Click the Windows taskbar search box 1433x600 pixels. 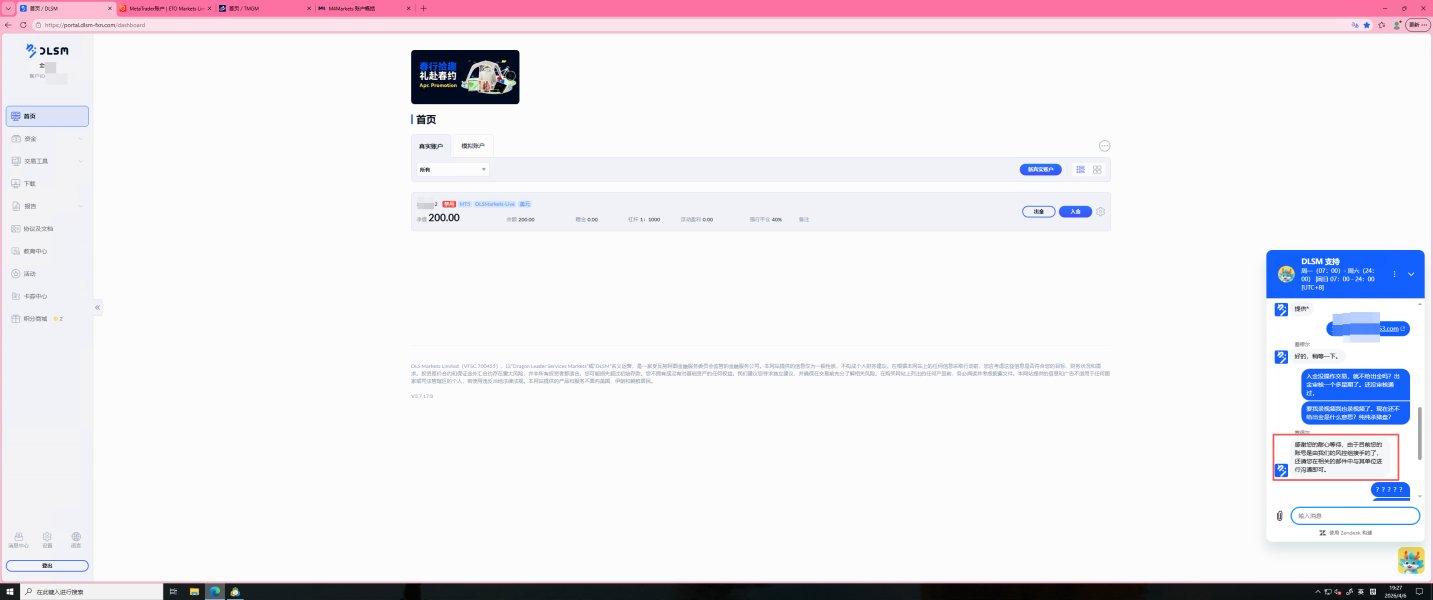pyautogui.click(x=90, y=591)
